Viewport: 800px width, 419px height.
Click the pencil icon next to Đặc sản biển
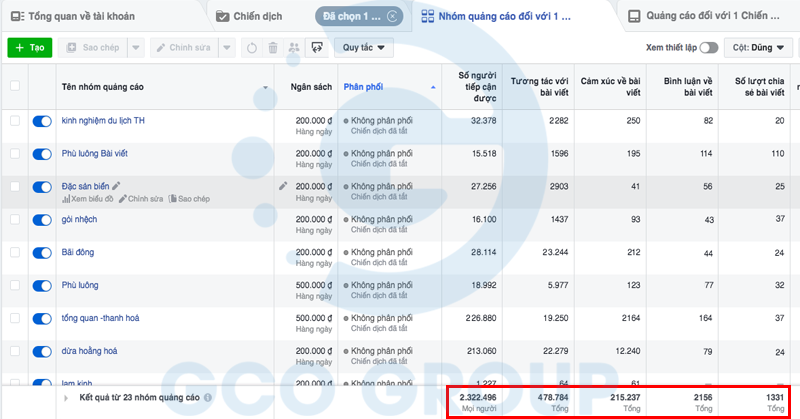(x=116, y=185)
